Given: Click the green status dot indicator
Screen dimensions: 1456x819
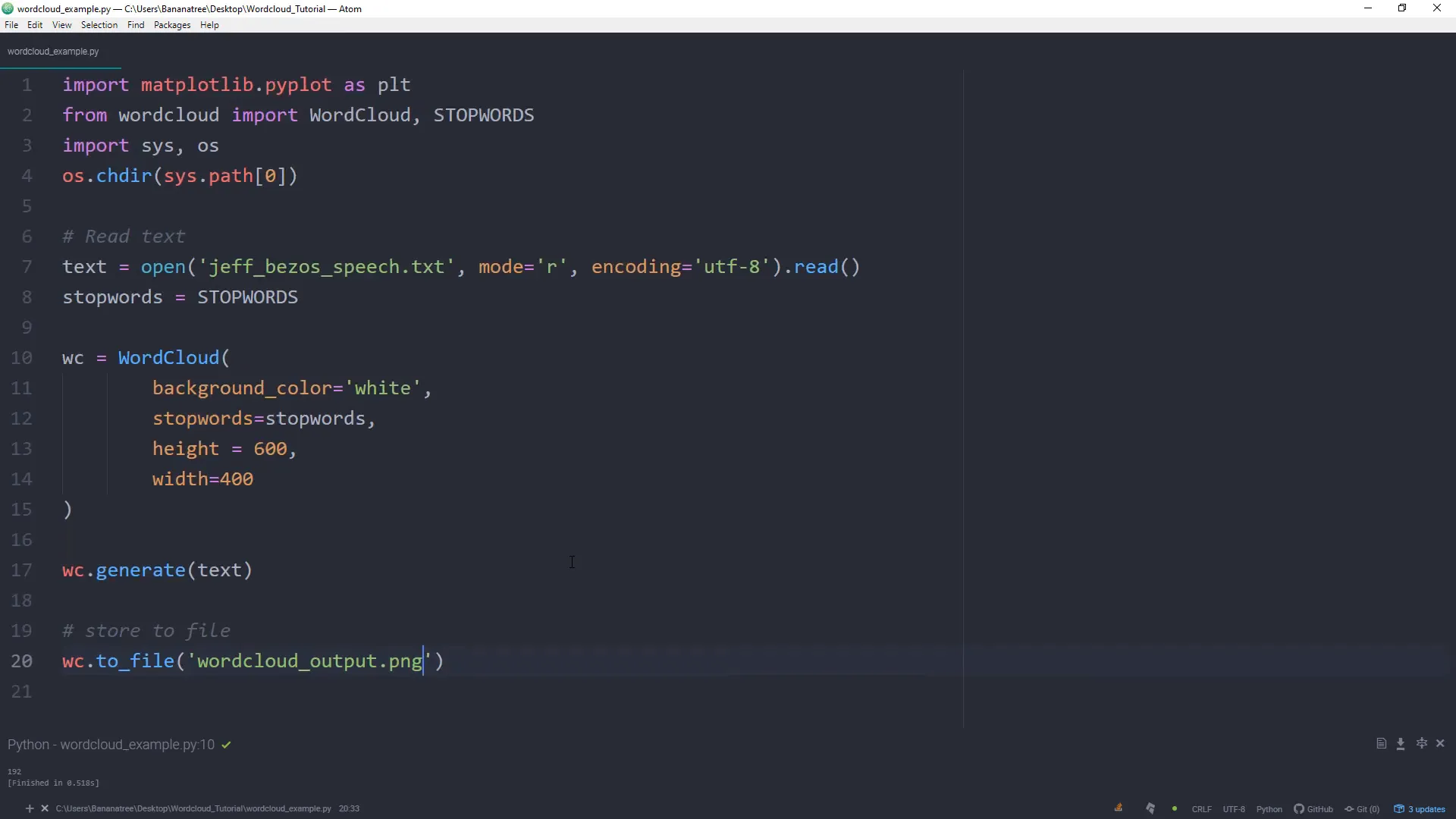Looking at the screenshot, I should click(x=1175, y=809).
